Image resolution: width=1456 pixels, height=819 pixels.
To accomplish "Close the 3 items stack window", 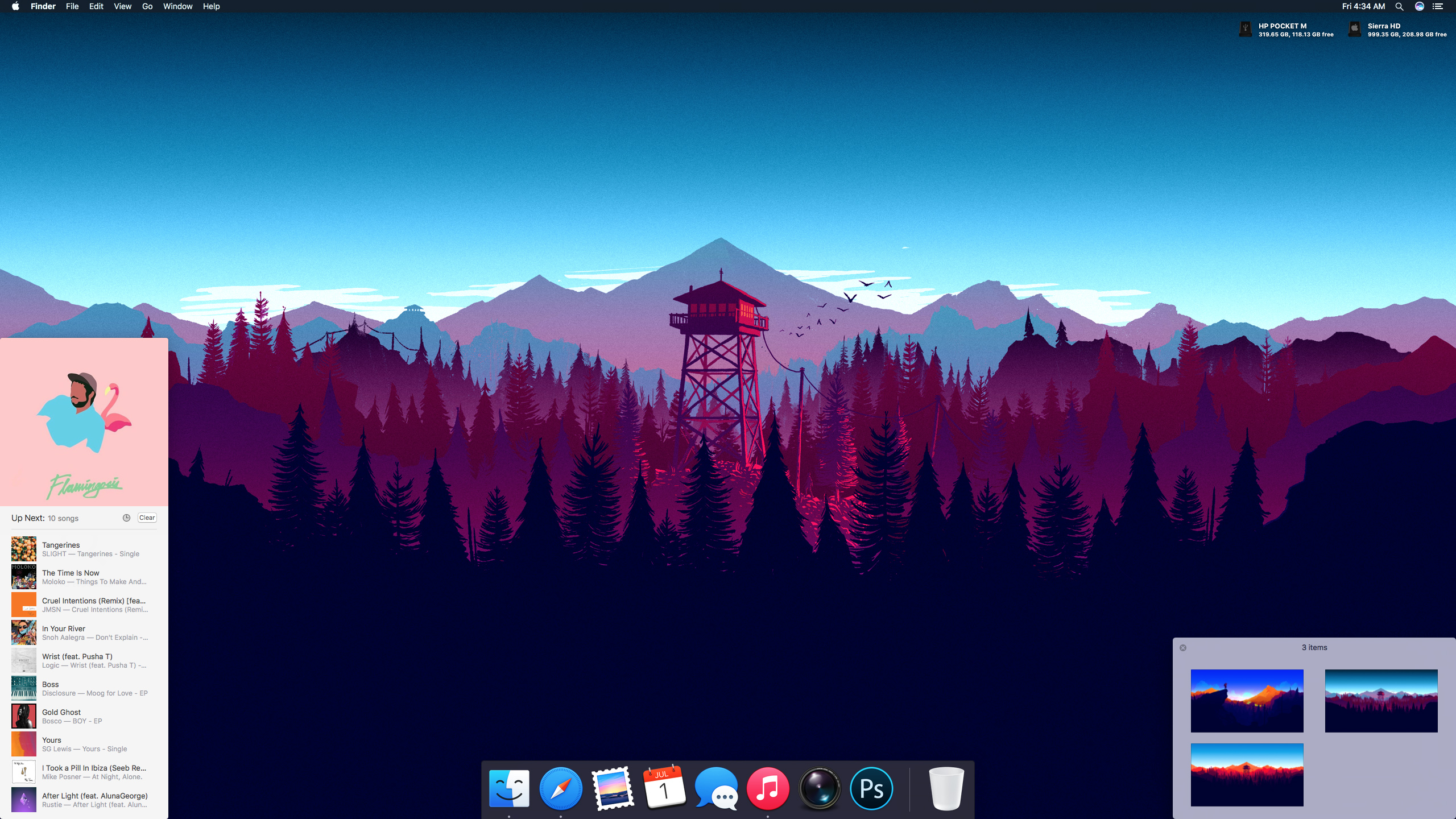I will (x=1183, y=648).
